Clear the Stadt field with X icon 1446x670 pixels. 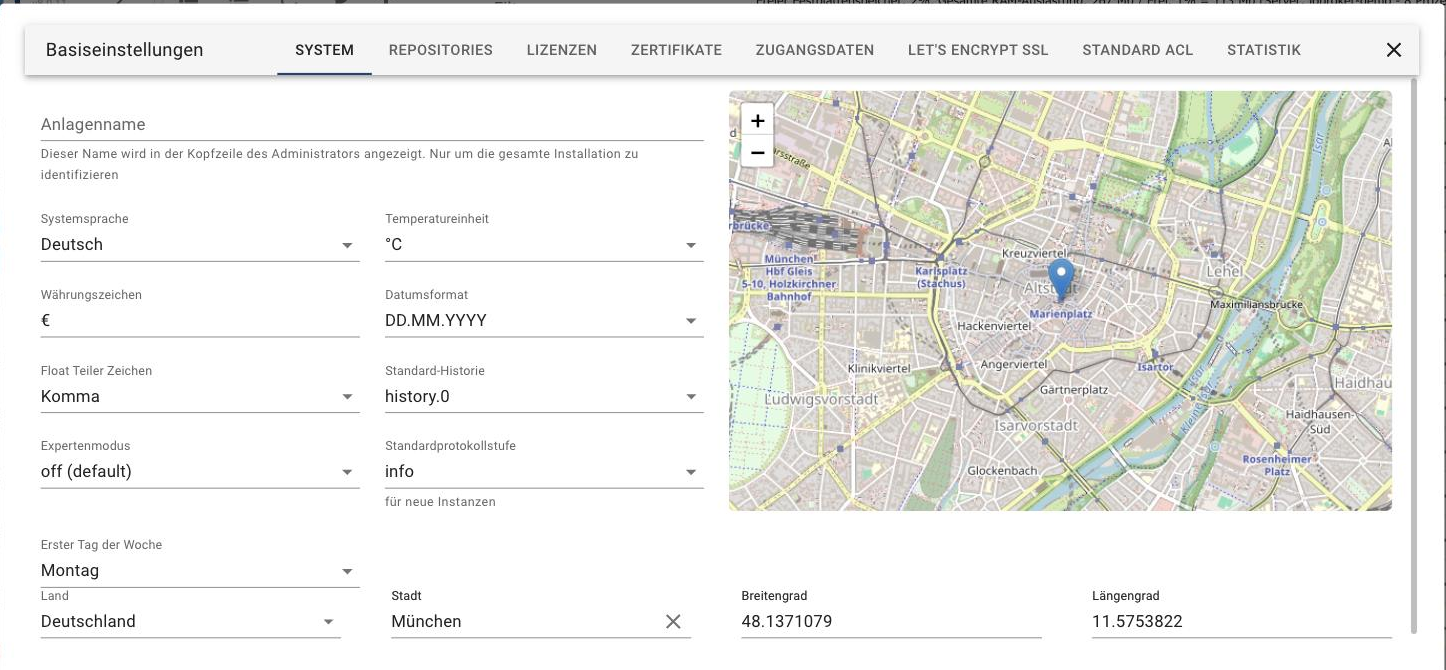tap(673, 622)
